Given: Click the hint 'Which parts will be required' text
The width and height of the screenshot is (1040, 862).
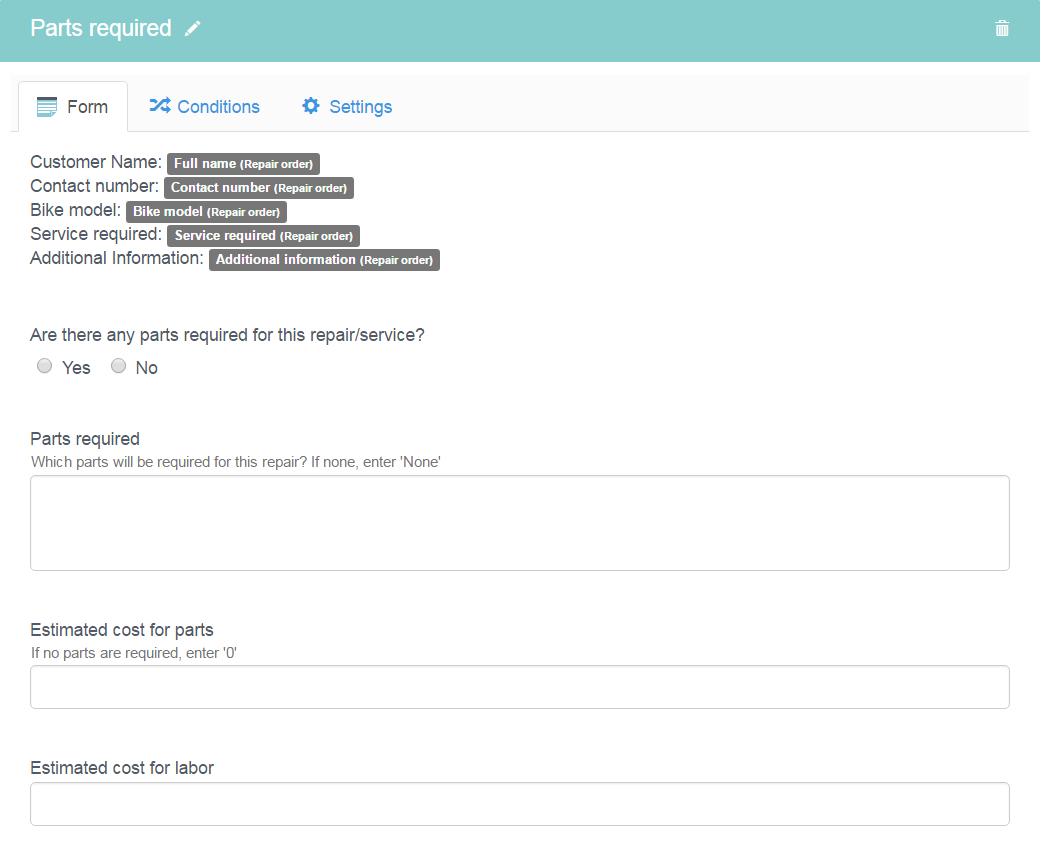Looking at the screenshot, I should pyautogui.click(x=236, y=462).
